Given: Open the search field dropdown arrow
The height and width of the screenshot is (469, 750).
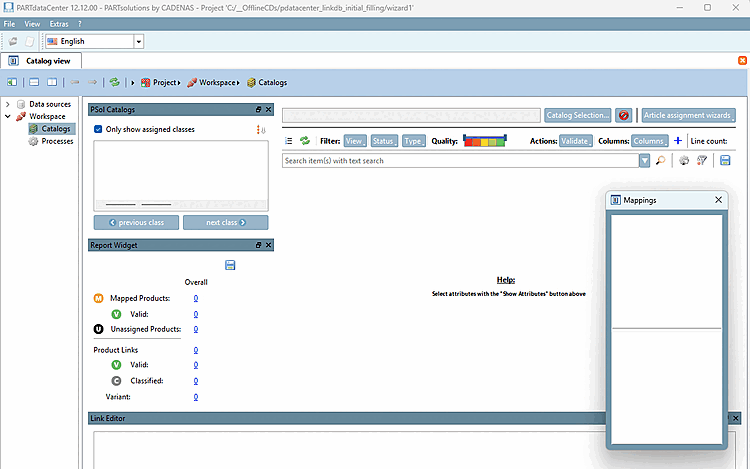Looking at the screenshot, I should [645, 161].
